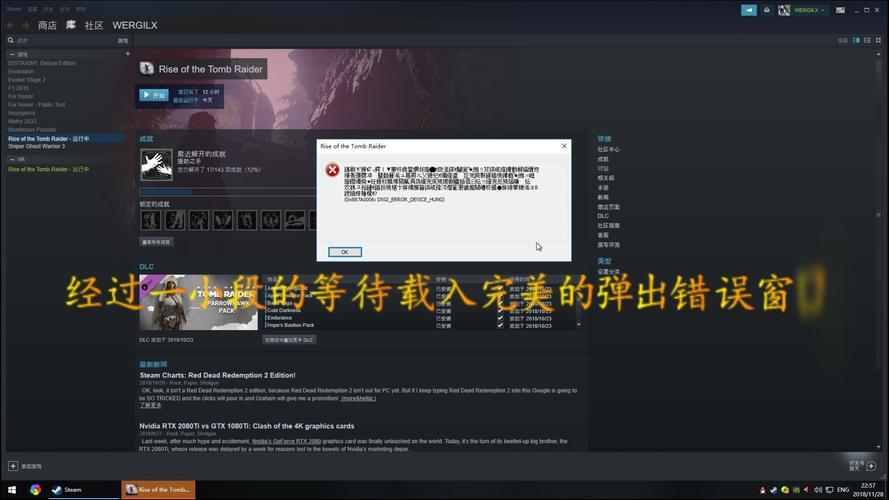Open Steam Charts: Red Dead Redemption 2 article

pos(217,375)
